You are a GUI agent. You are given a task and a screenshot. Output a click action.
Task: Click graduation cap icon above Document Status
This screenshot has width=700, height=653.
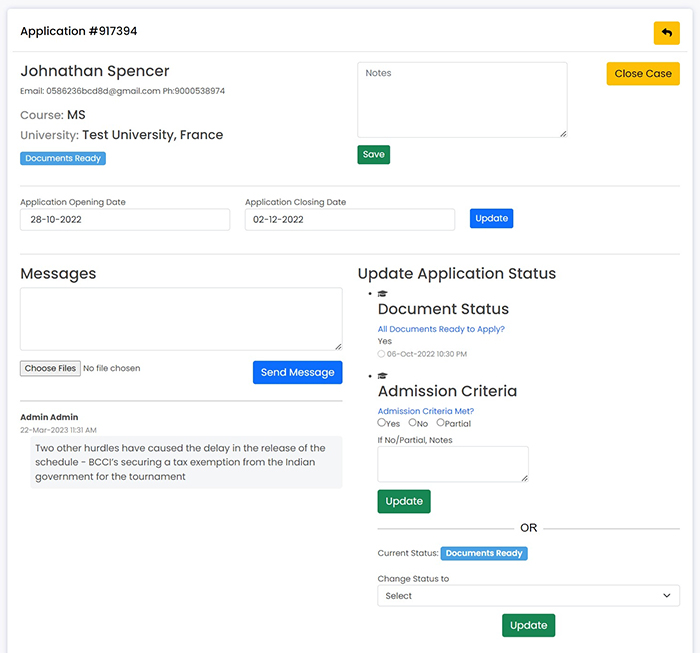383,294
